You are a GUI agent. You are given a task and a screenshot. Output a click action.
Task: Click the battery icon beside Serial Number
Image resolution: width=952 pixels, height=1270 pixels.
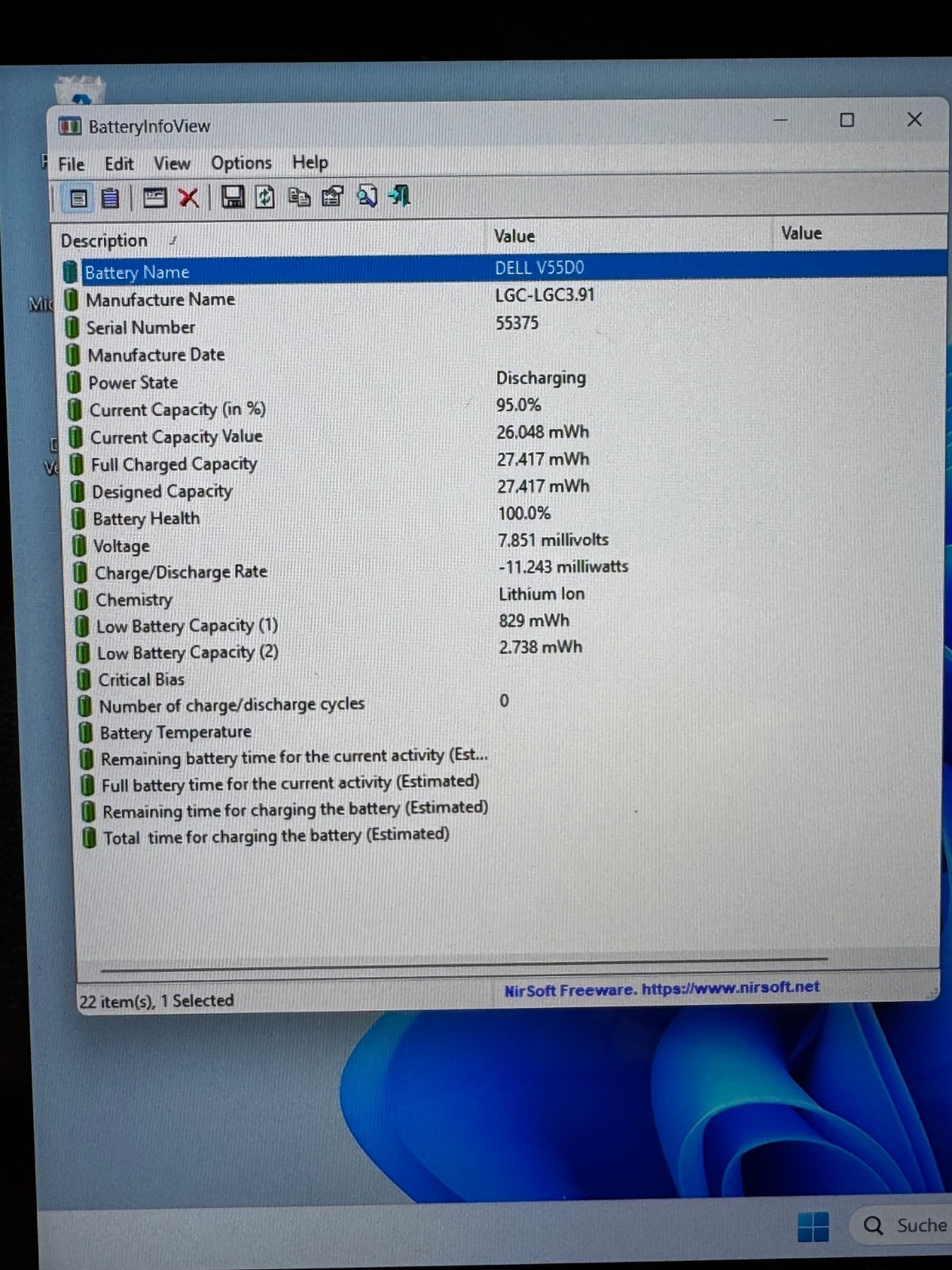coord(72,328)
